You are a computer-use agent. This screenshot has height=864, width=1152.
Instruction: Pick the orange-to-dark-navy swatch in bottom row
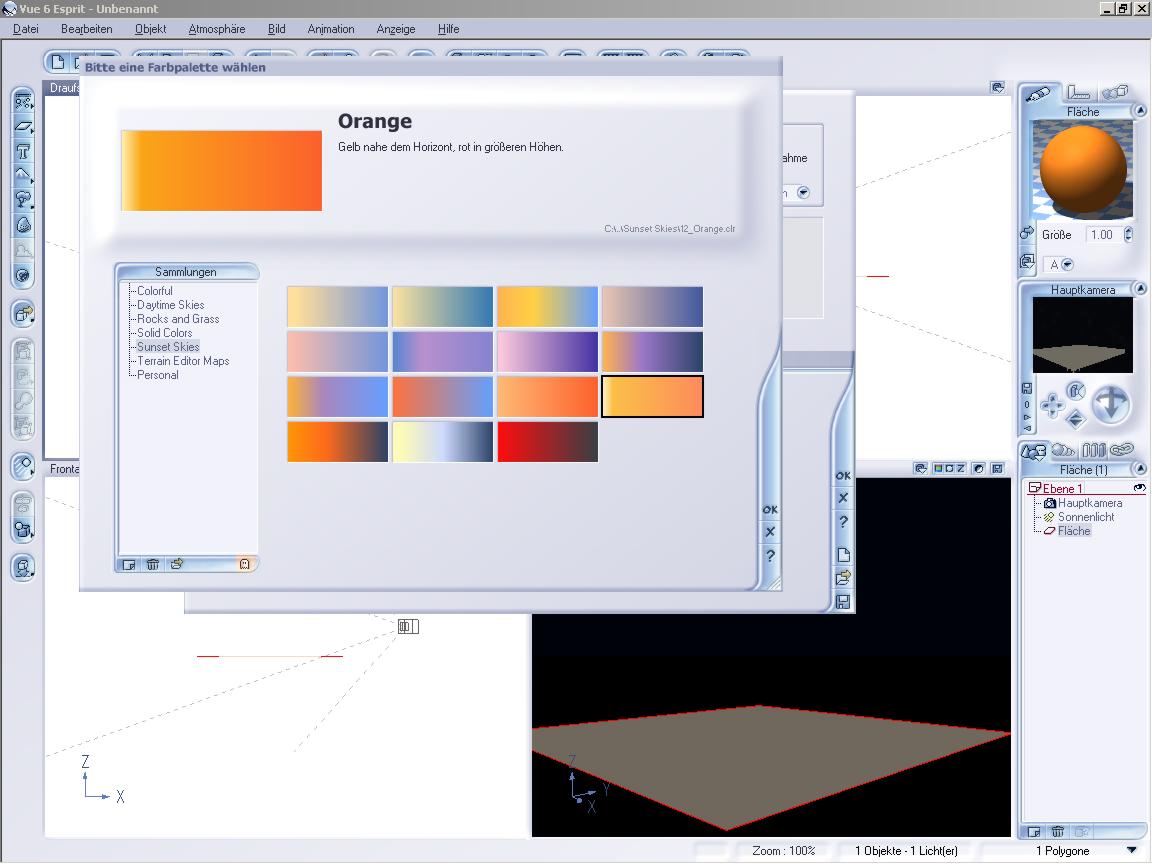point(337,442)
